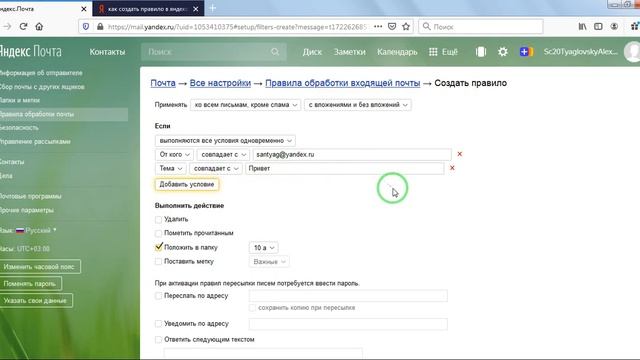Screen dimensions: 640x360
Task: Open a new browser tab with plus
Action: [x=212, y=8]
